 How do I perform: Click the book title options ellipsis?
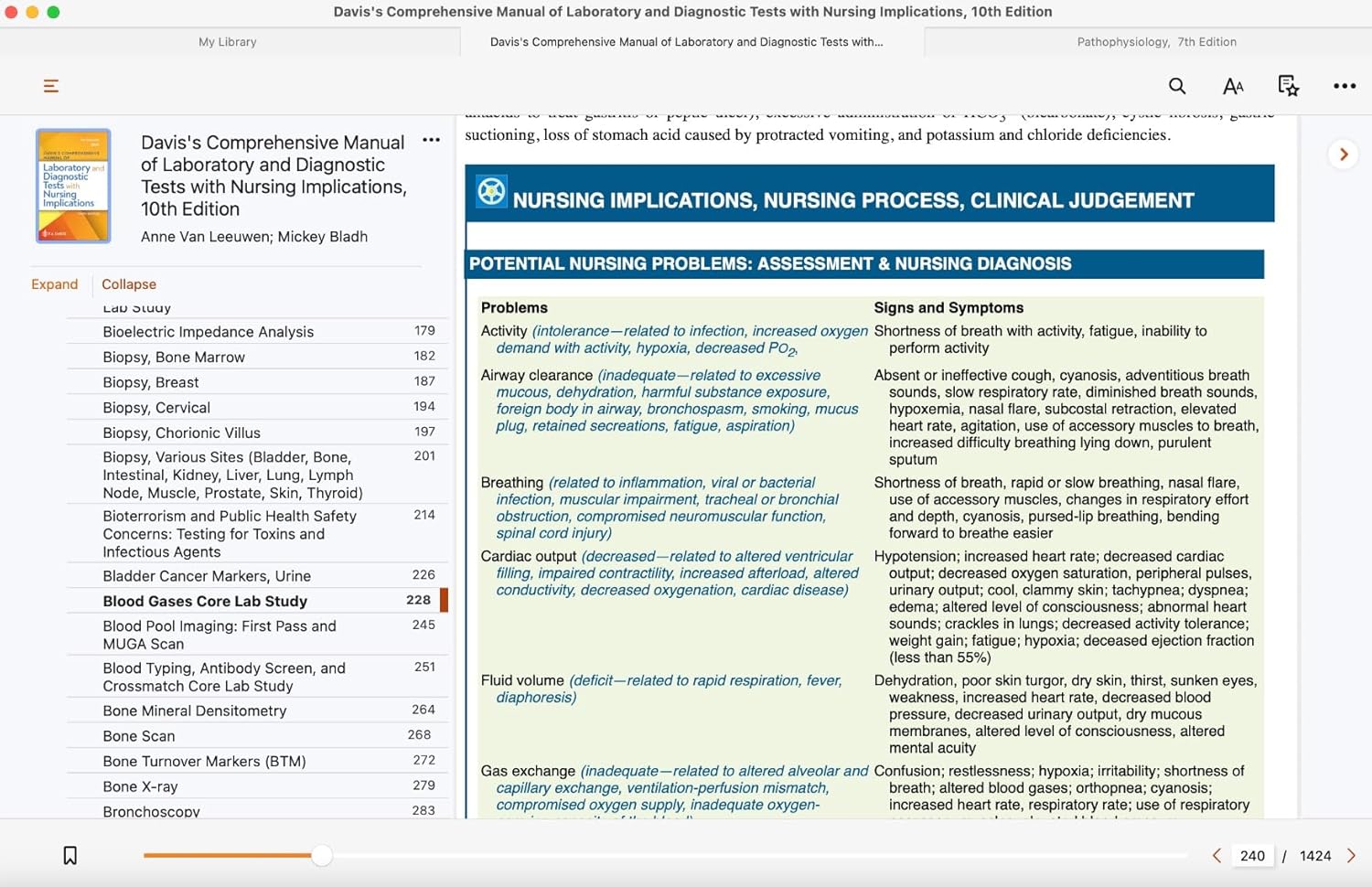[x=431, y=141]
